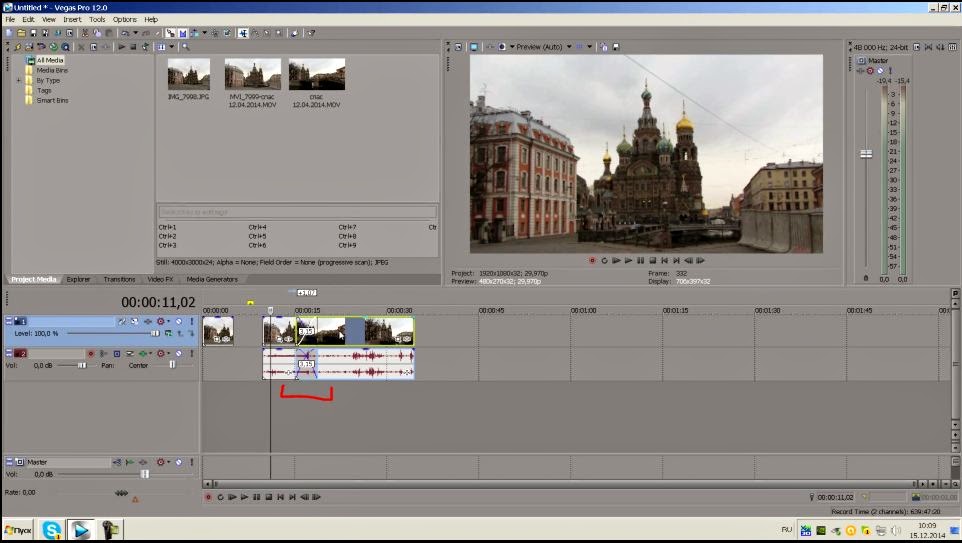Click the Undo arrow icon in toolbar
The width and height of the screenshot is (962, 543).
125,33
